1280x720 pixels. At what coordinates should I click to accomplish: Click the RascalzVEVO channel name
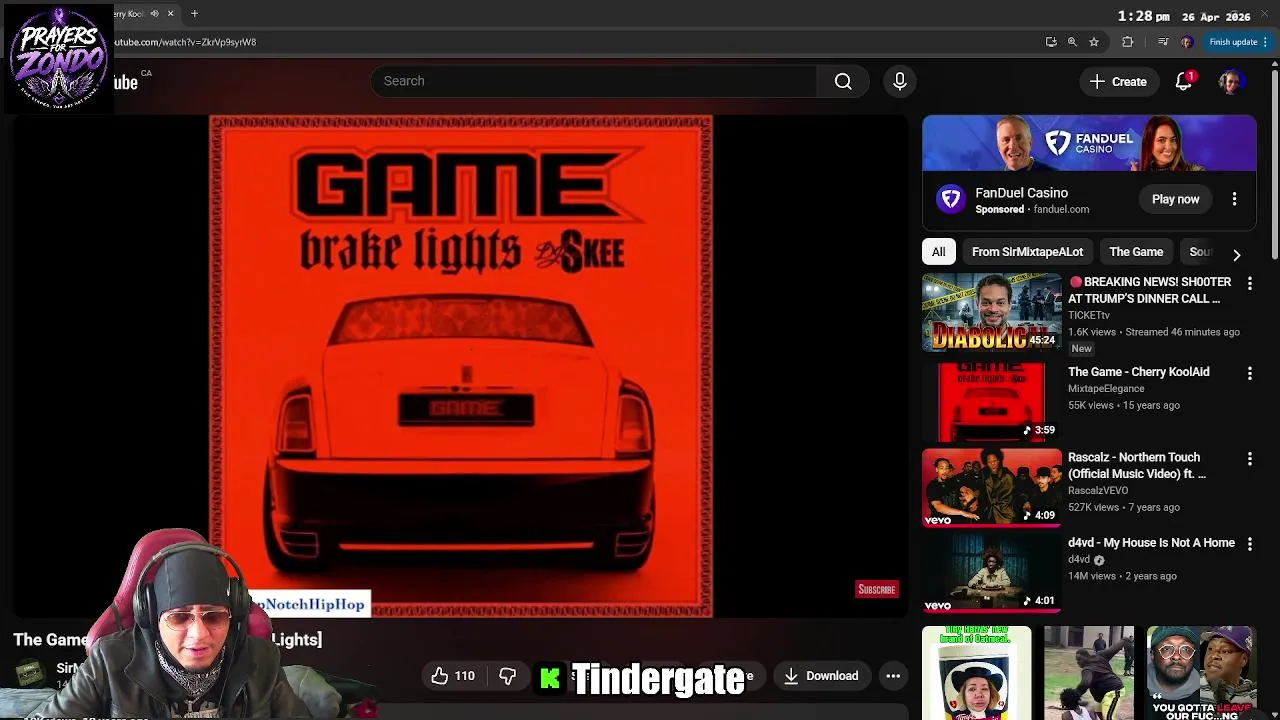[x=1098, y=490]
